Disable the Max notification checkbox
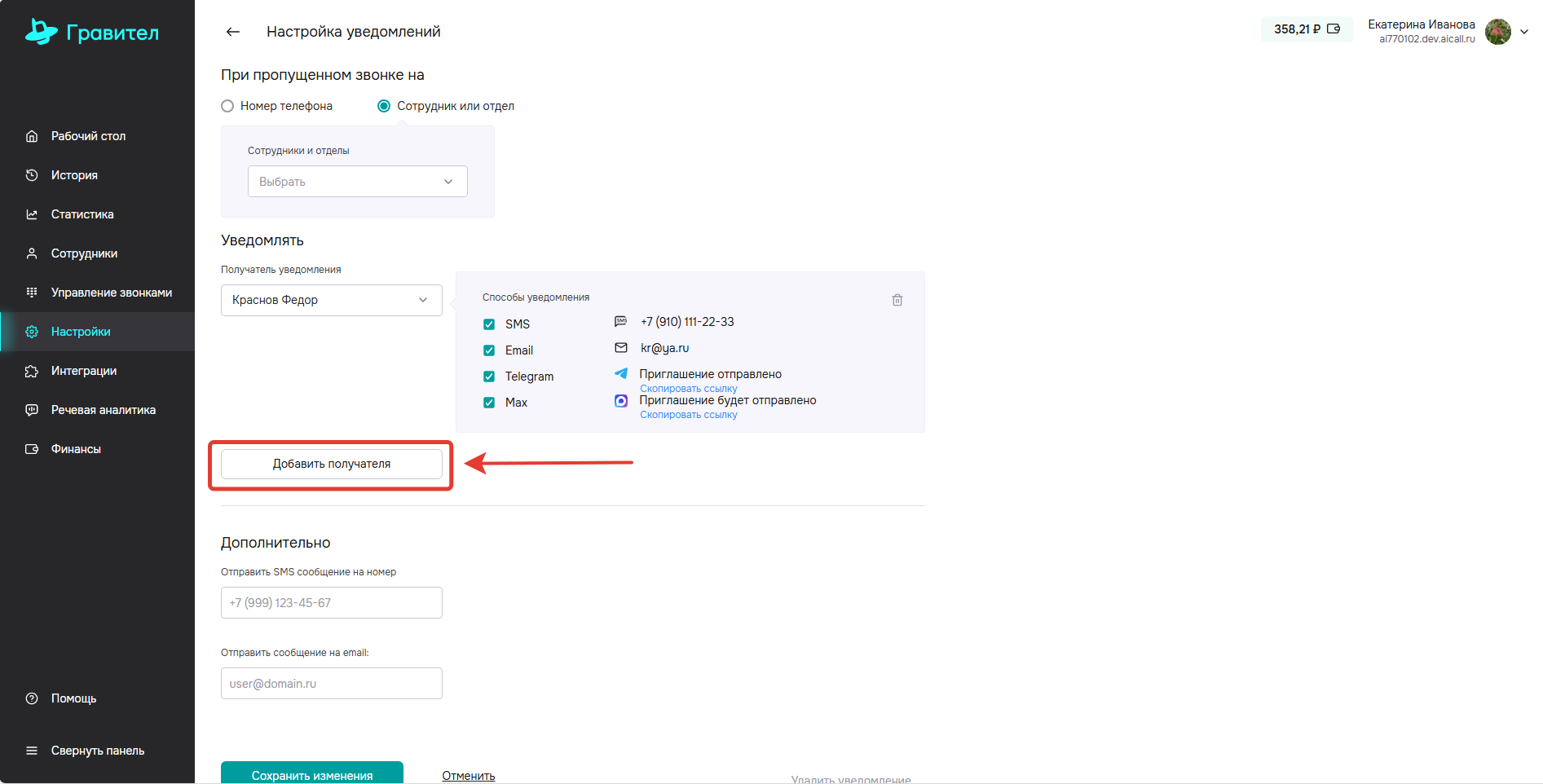Screen dimensions: 1543x784 click(489, 403)
